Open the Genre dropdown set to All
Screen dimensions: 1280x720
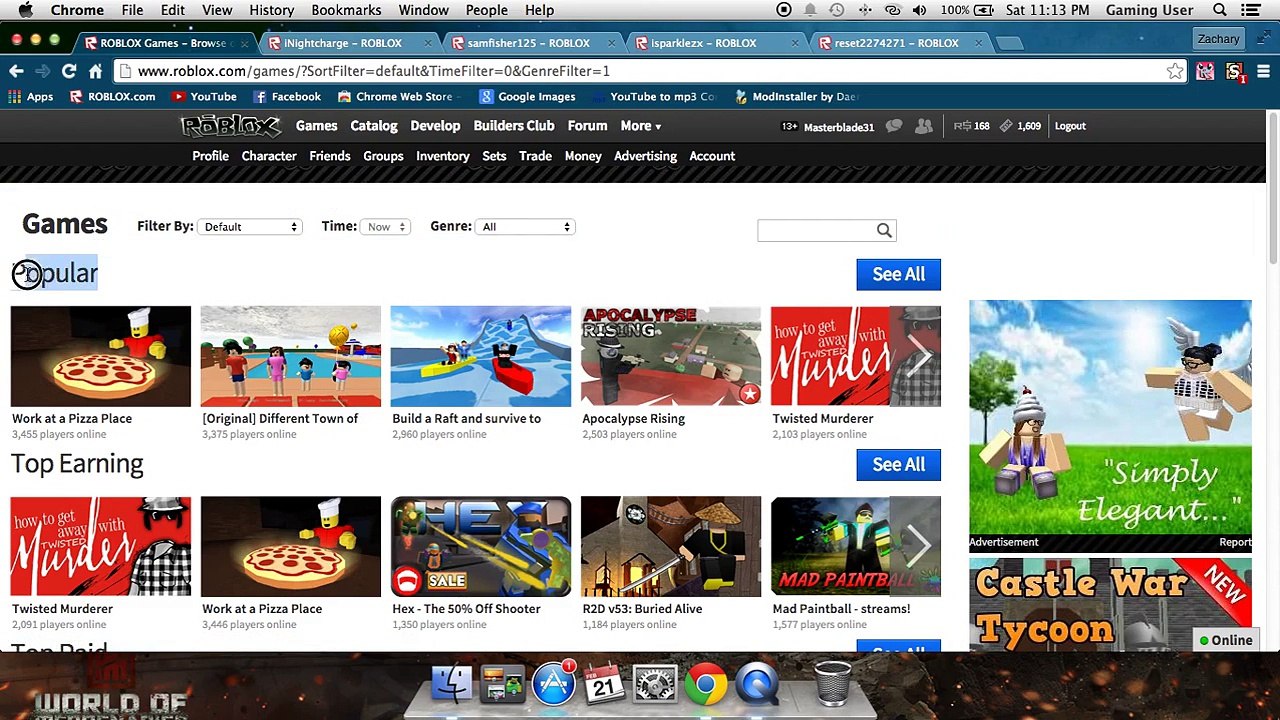pos(526,227)
